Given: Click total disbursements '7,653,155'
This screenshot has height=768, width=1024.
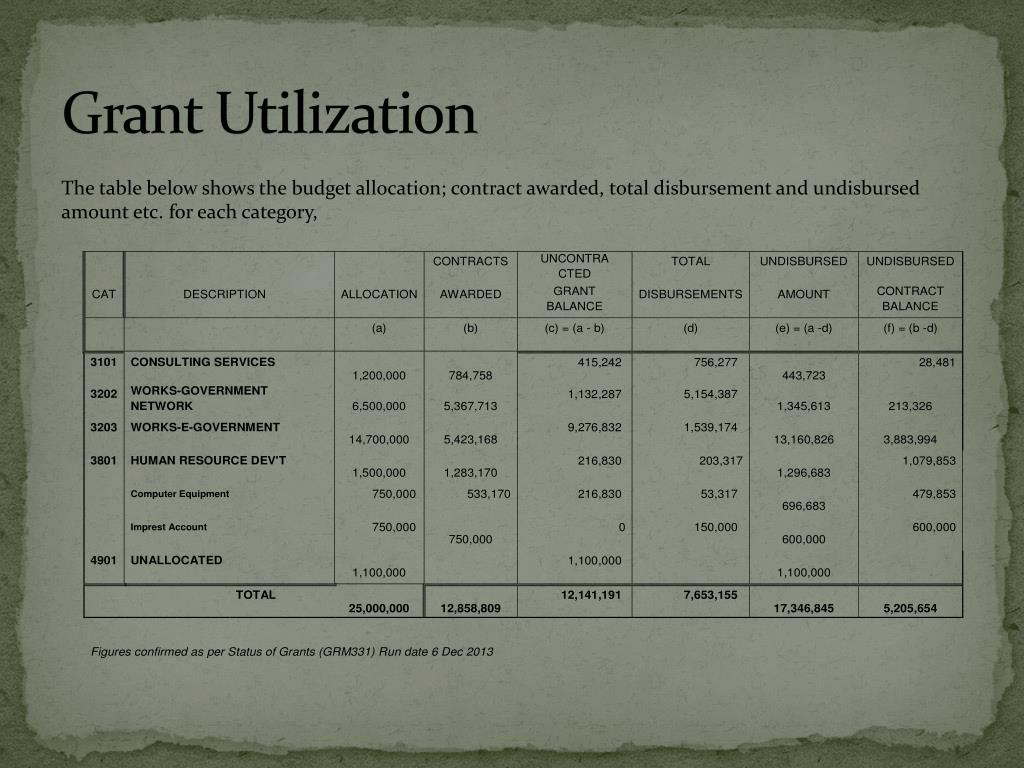Looking at the screenshot, I should pos(711,595).
